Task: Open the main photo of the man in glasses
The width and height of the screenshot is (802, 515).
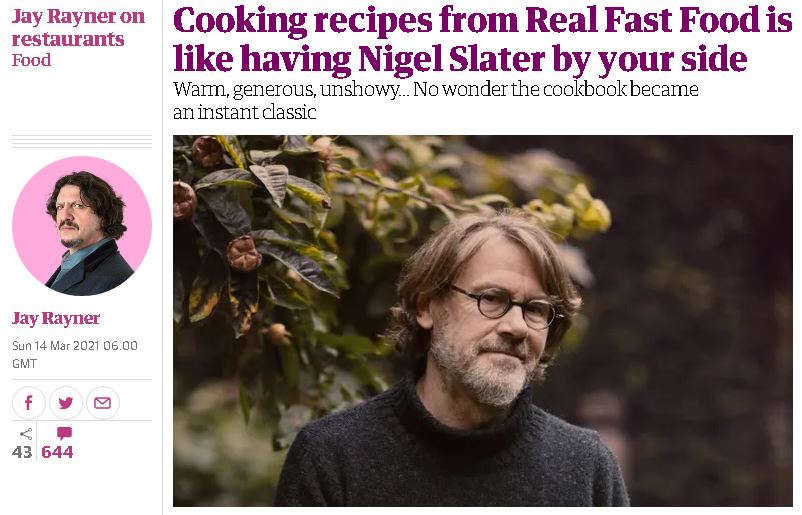Action: 482,321
